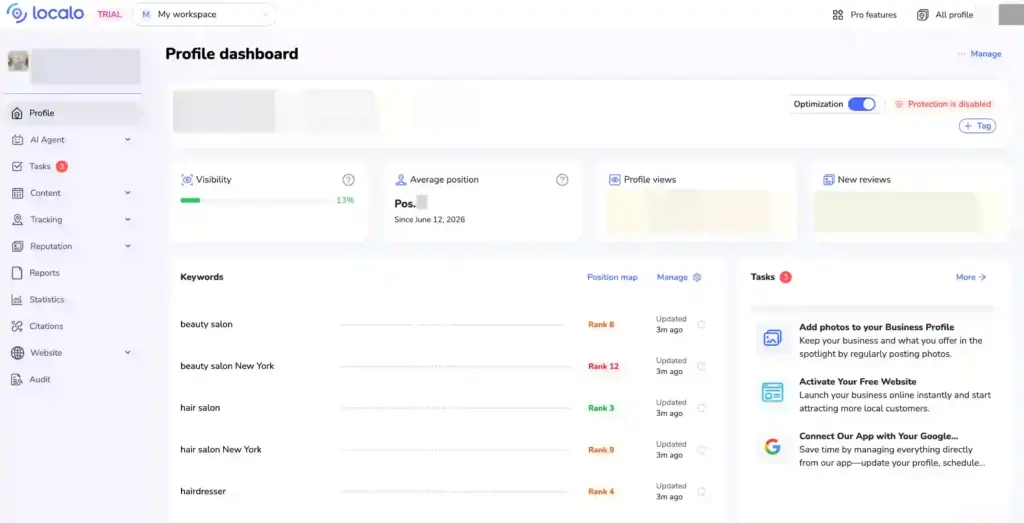Click the Visibility help question mark
The image size is (1024, 523).
pyautogui.click(x=349, y=180)
